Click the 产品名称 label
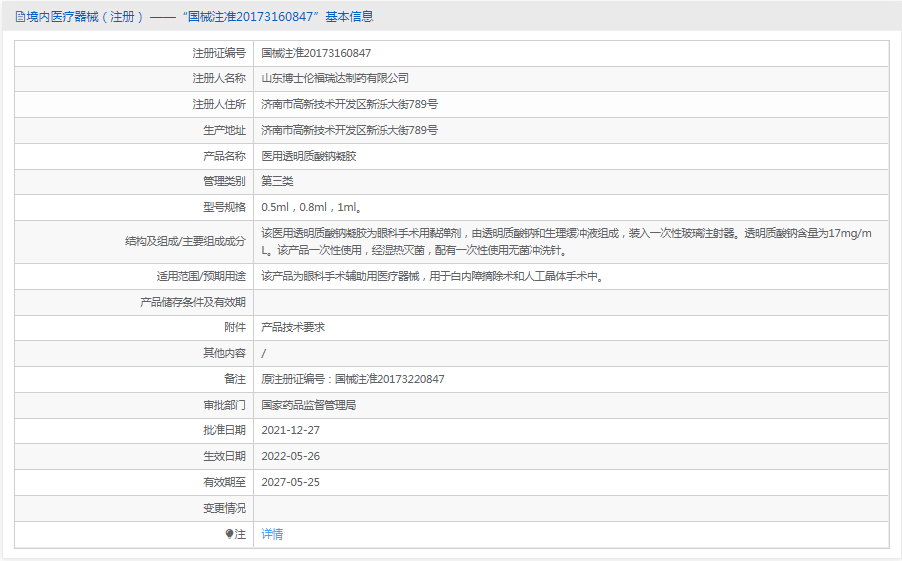The image size is (902, 561). pyautogui.click(x=224, y=156)
